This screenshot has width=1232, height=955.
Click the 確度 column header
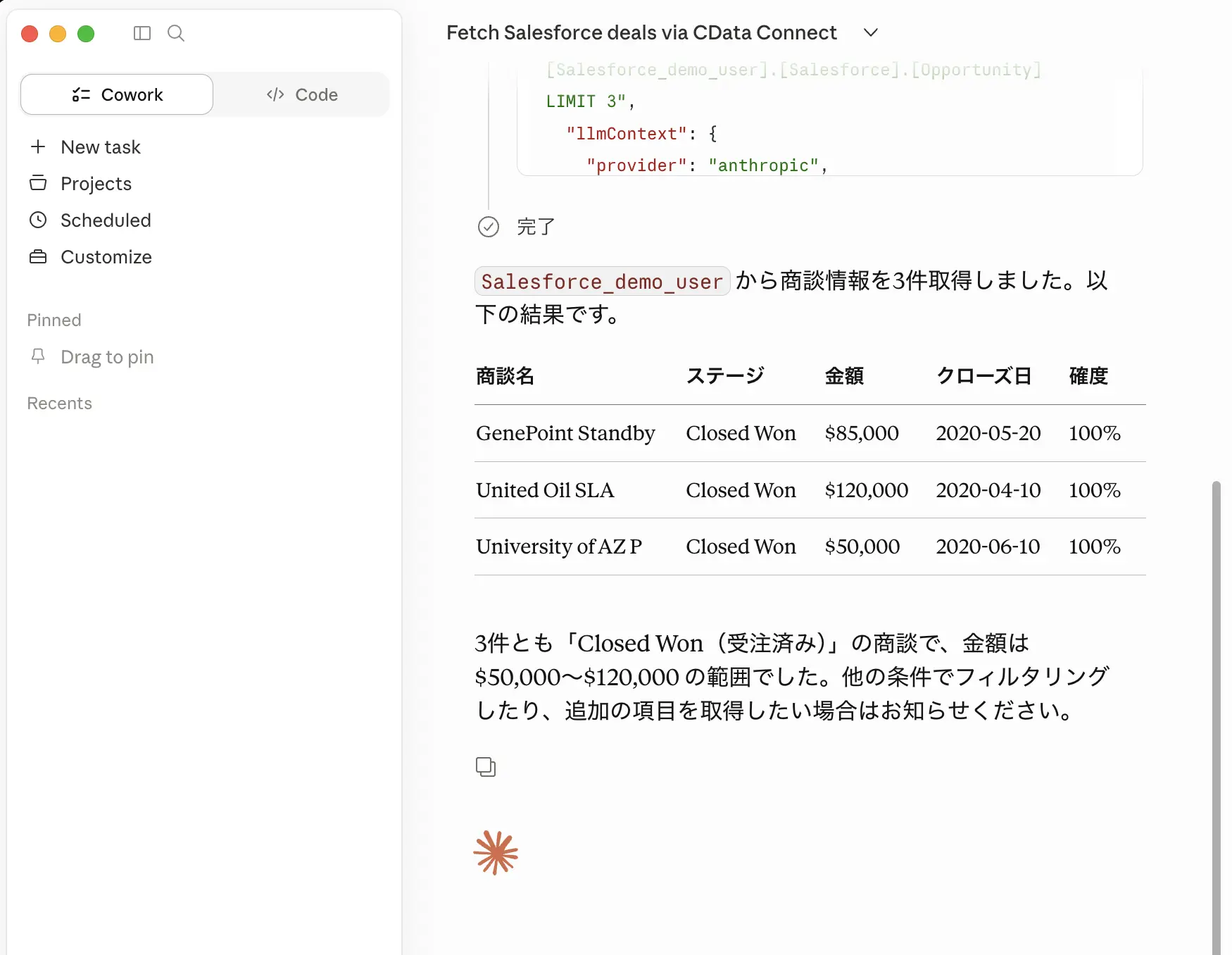pyautogui.click(x=1088, y=376)
